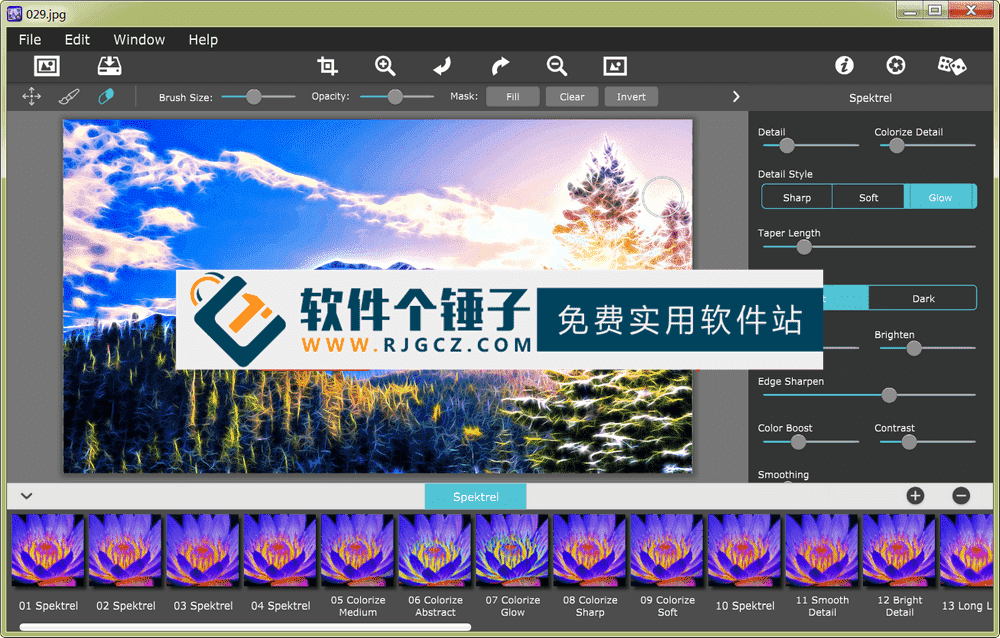1000x638 pixels.
Task: Open the Window menu
Action: pyautogui.click(x=139, y=39)
